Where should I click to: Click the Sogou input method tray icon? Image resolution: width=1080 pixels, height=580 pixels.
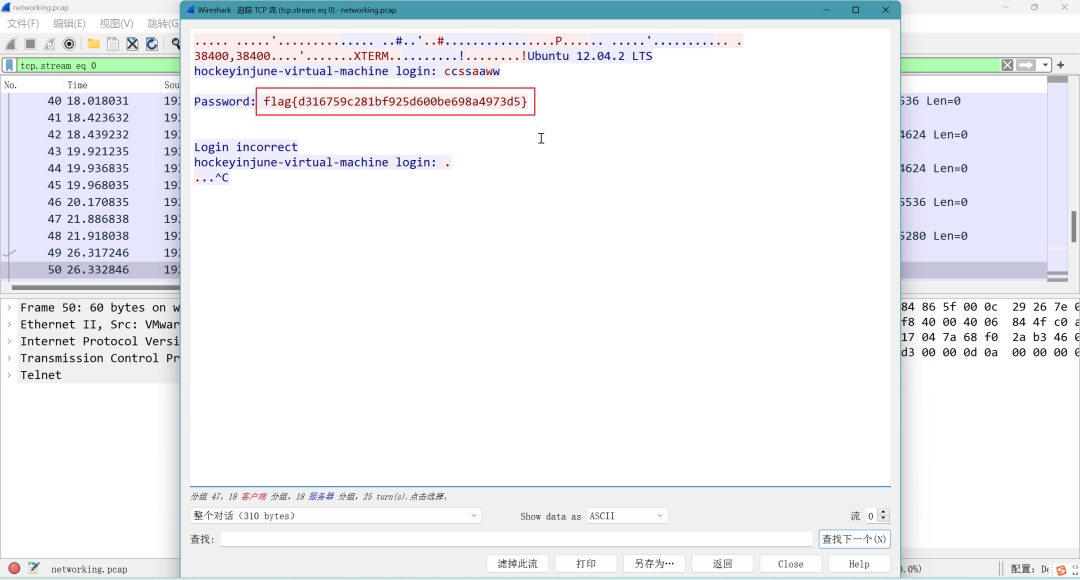(1061, 570)
